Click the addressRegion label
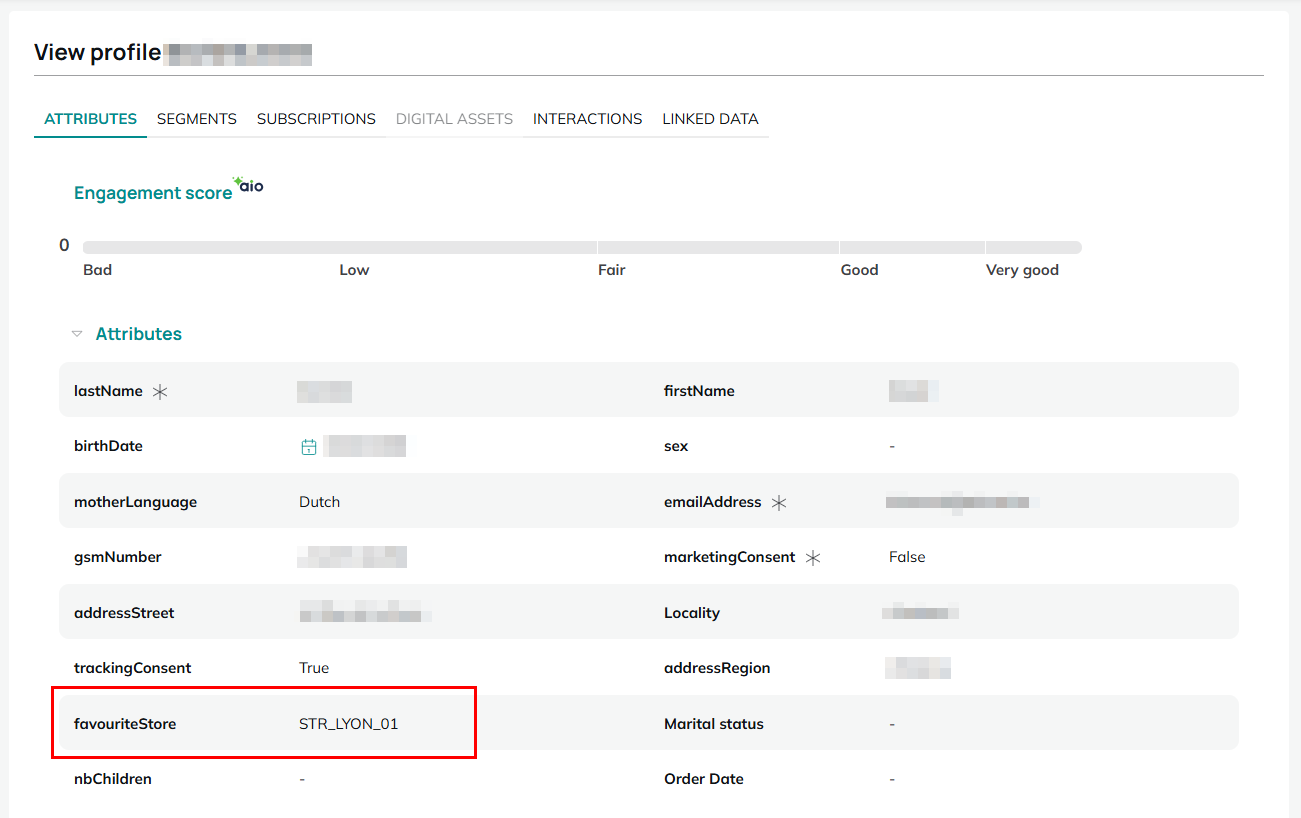The width and height of the screenshot is (1301, 818). [x=717, y=668]
